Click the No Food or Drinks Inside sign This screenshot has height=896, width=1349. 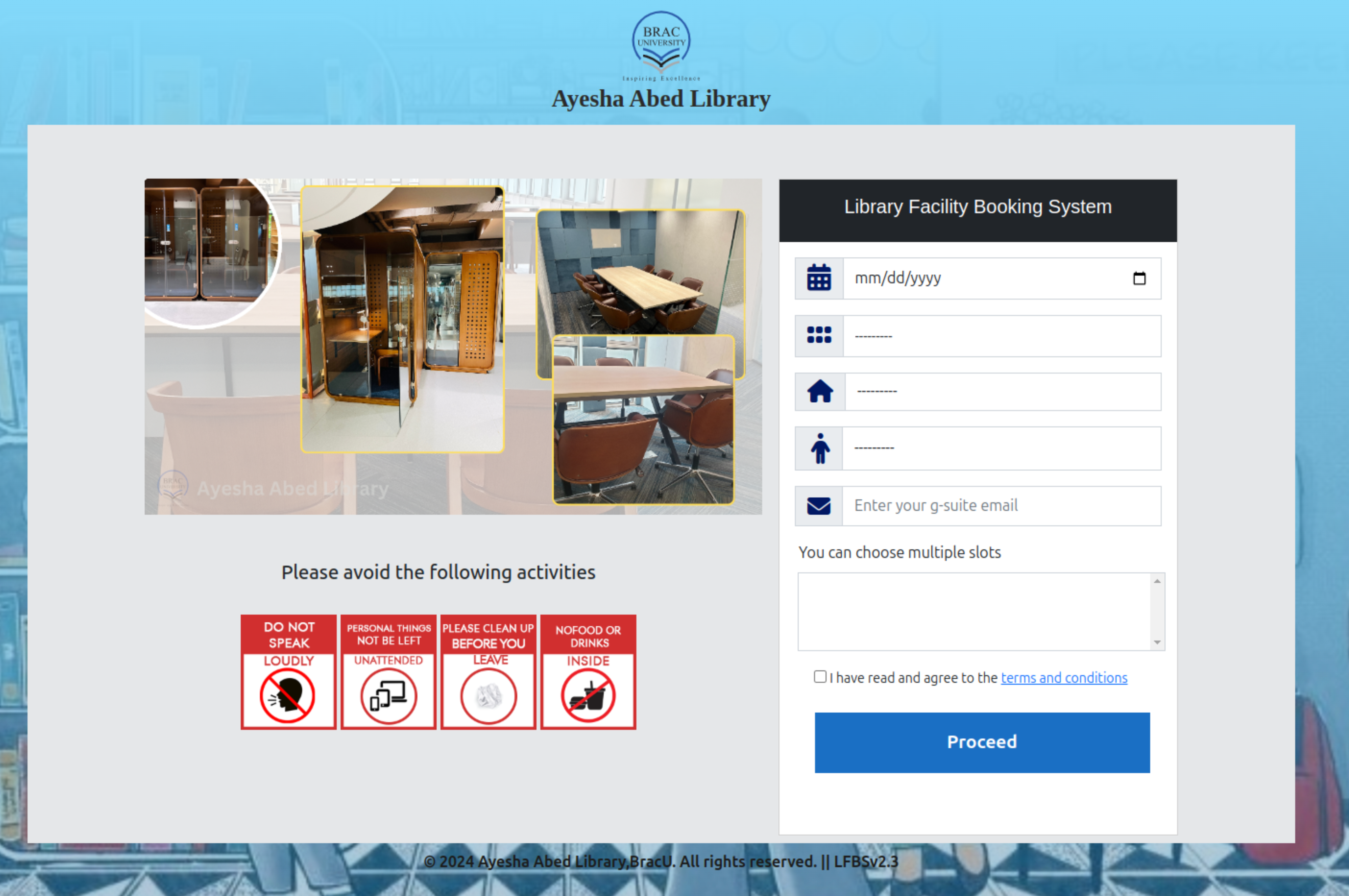point(588,672)
